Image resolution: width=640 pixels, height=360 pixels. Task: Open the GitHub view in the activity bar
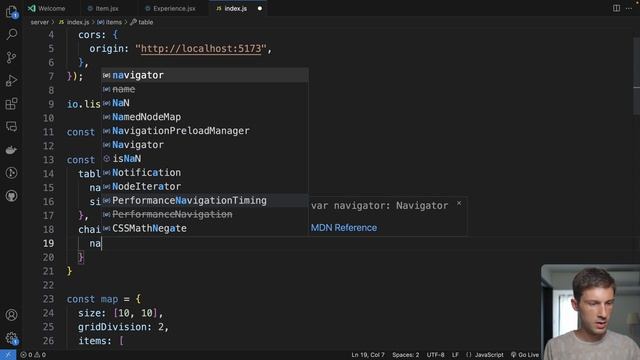click(x=11, y=196)
